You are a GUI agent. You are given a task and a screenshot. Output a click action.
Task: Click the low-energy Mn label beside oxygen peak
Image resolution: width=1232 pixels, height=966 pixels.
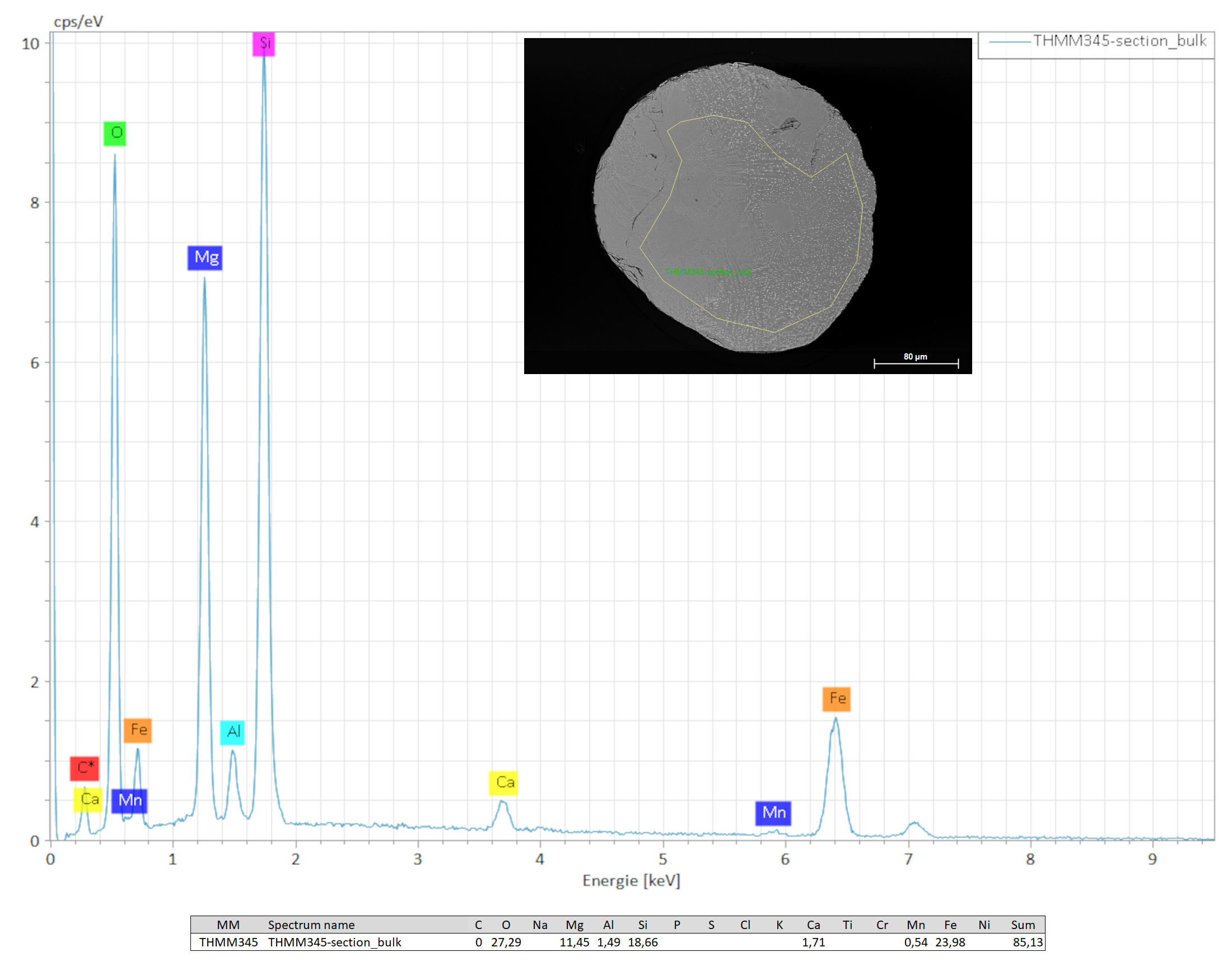[129, 801]
